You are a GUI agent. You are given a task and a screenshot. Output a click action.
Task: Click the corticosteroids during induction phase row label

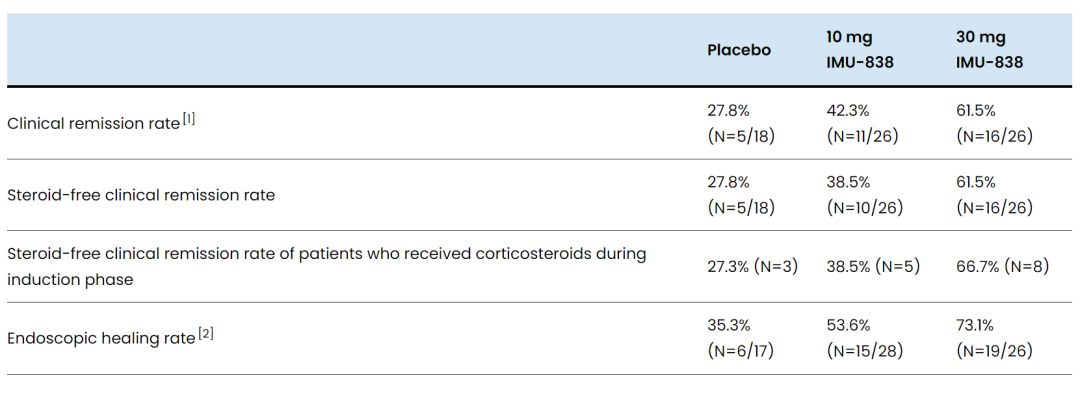pos(326,266)
